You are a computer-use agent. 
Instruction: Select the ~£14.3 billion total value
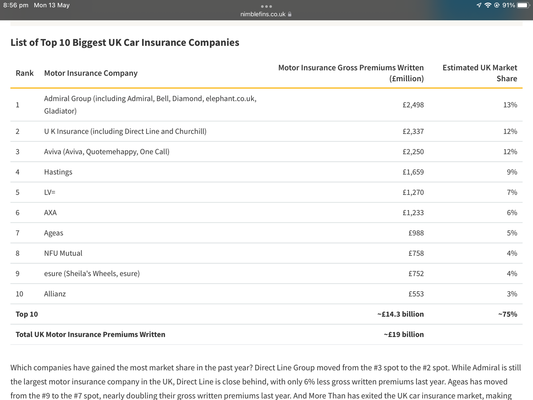pyautogui.click(x=400, y=314)
